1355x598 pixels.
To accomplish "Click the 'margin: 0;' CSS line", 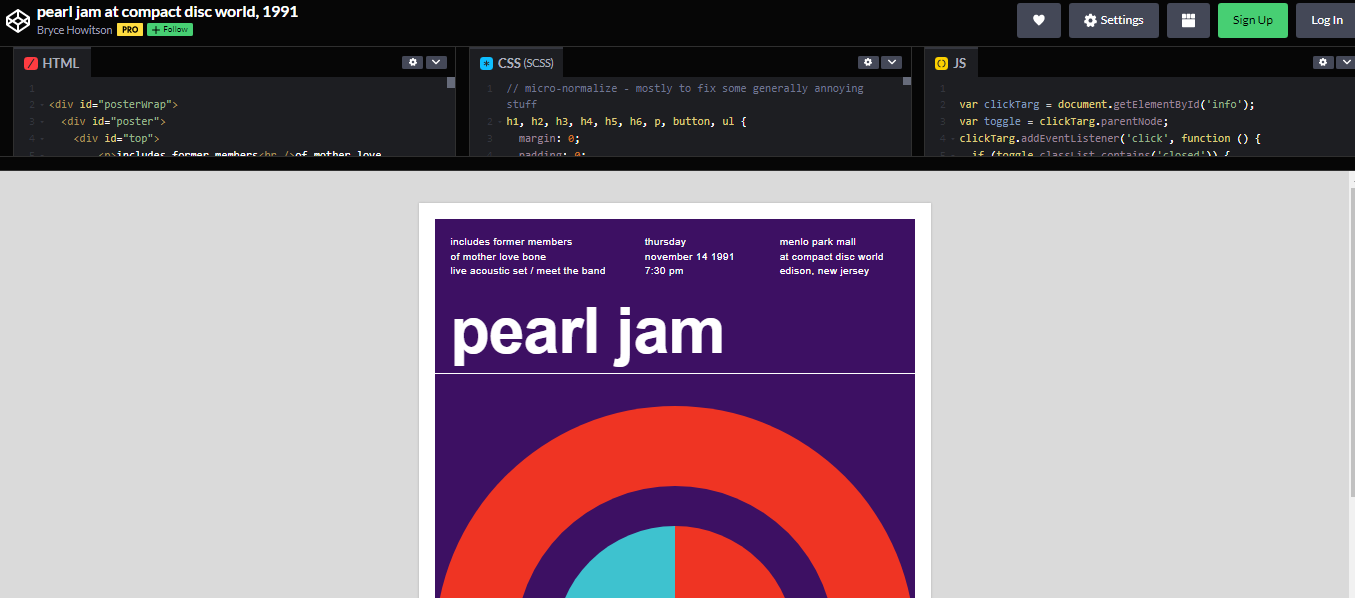I will [x=549, y=139].
